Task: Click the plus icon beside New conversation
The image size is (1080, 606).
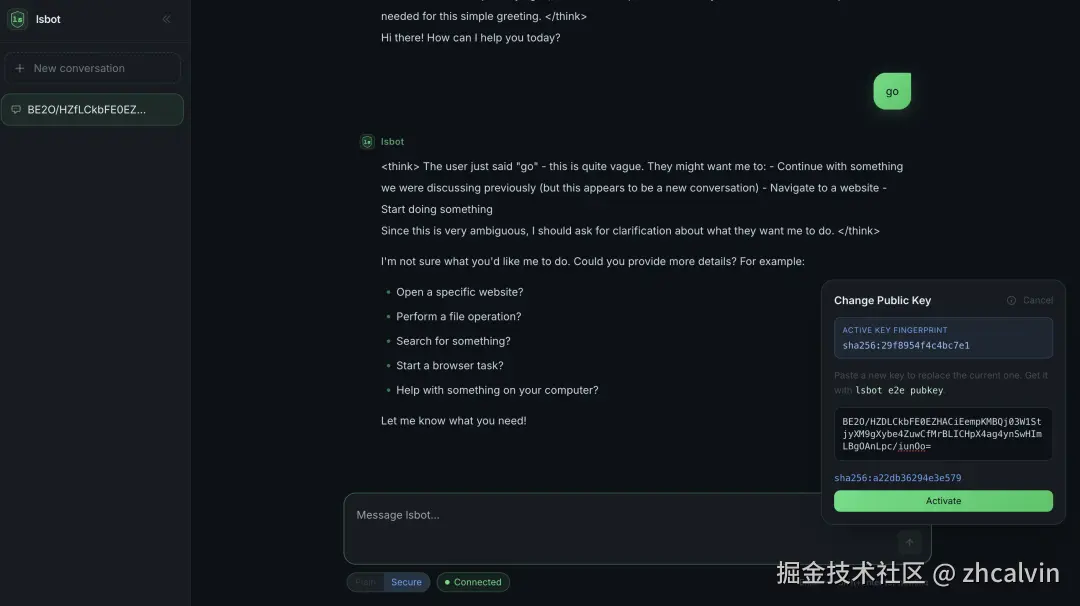Action: pos(22,68)
